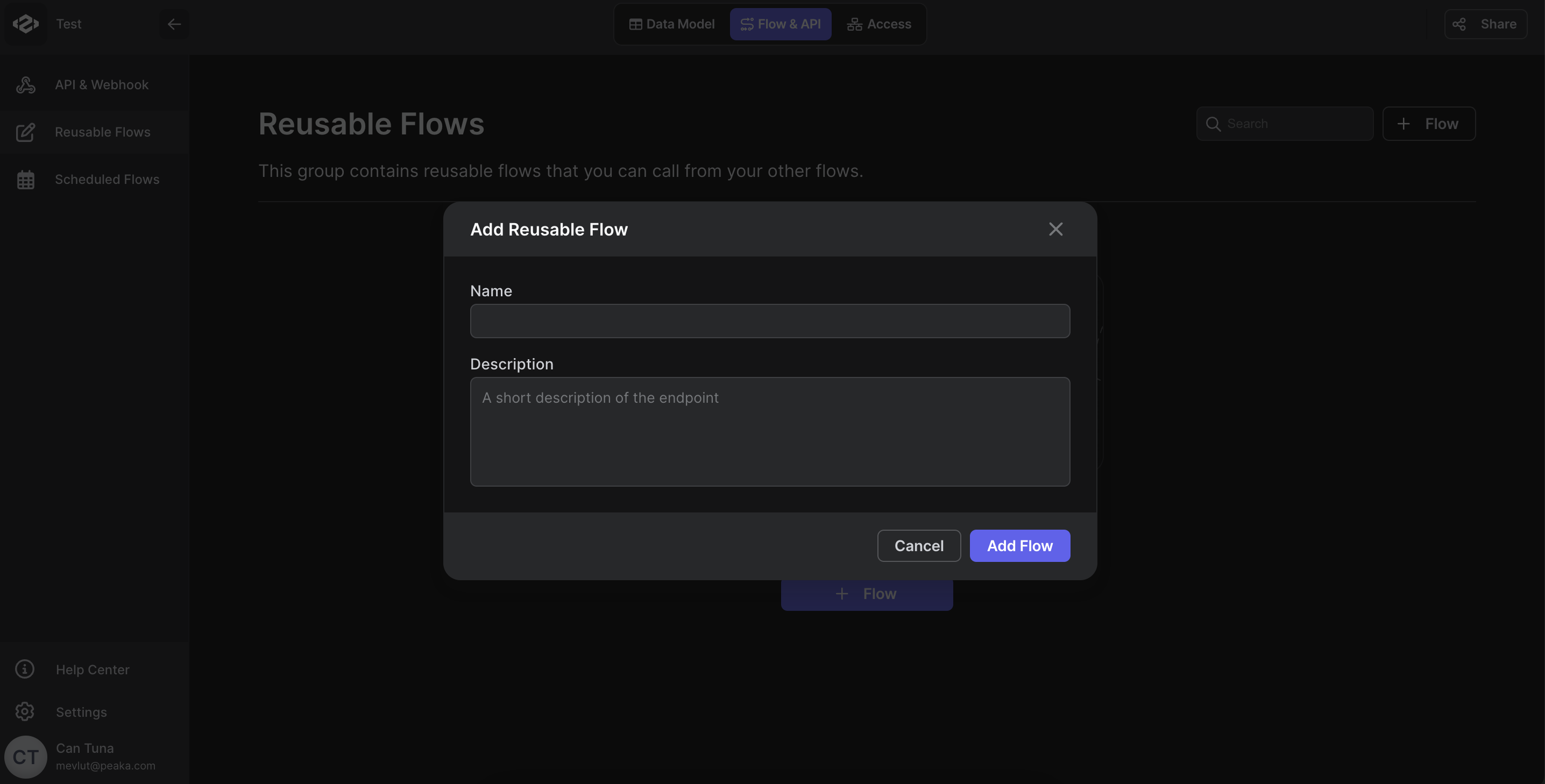Click the Reusable Flows page heading
Viewport: 1545px width, 784px height.
coord(371,124)
